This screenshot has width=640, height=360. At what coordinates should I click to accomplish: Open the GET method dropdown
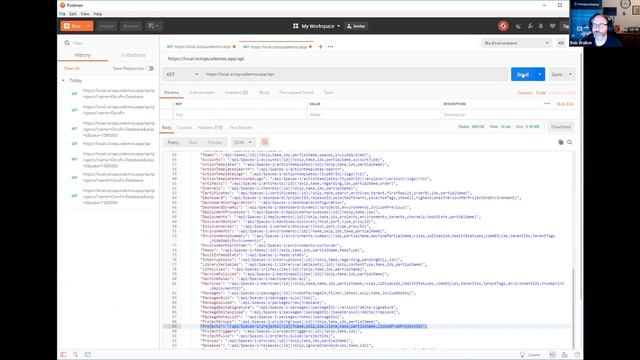click(182, 74)
